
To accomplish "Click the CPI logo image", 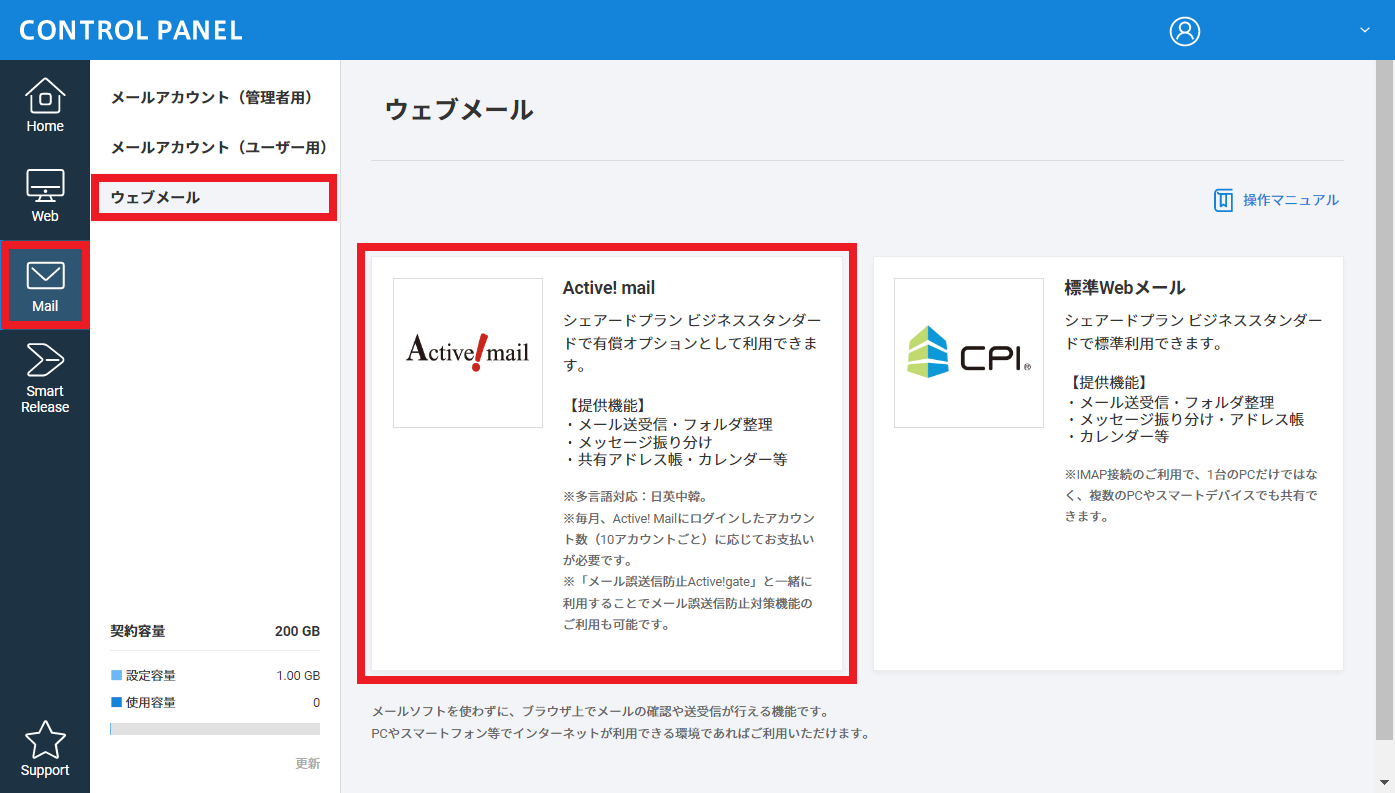I will (969, 353).
